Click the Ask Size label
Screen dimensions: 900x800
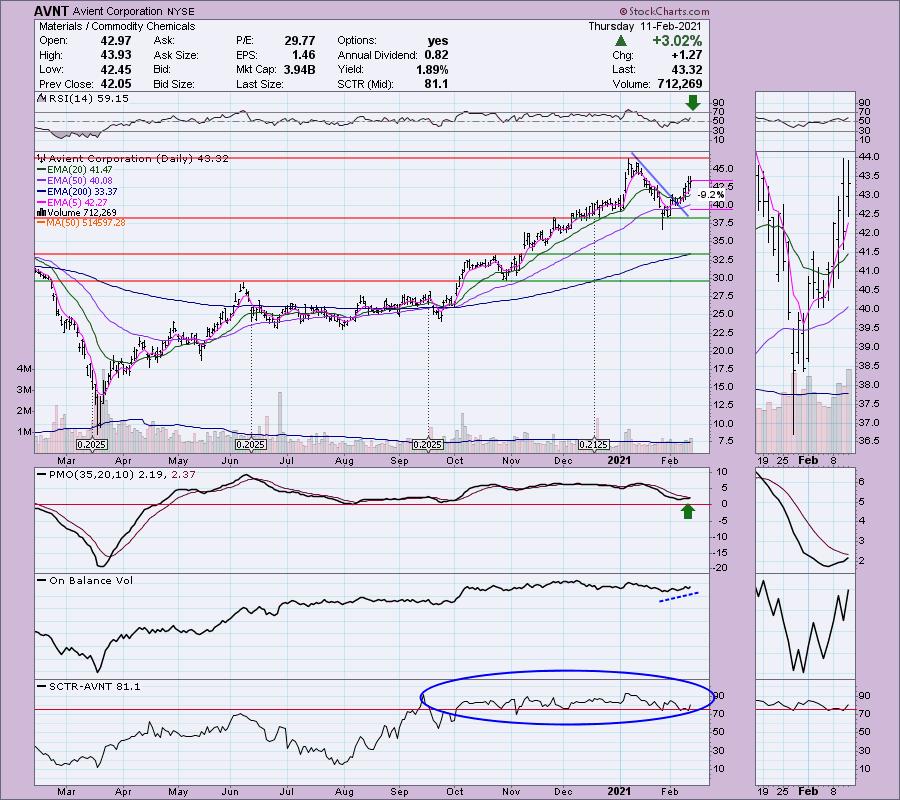[x=176, y=55]
